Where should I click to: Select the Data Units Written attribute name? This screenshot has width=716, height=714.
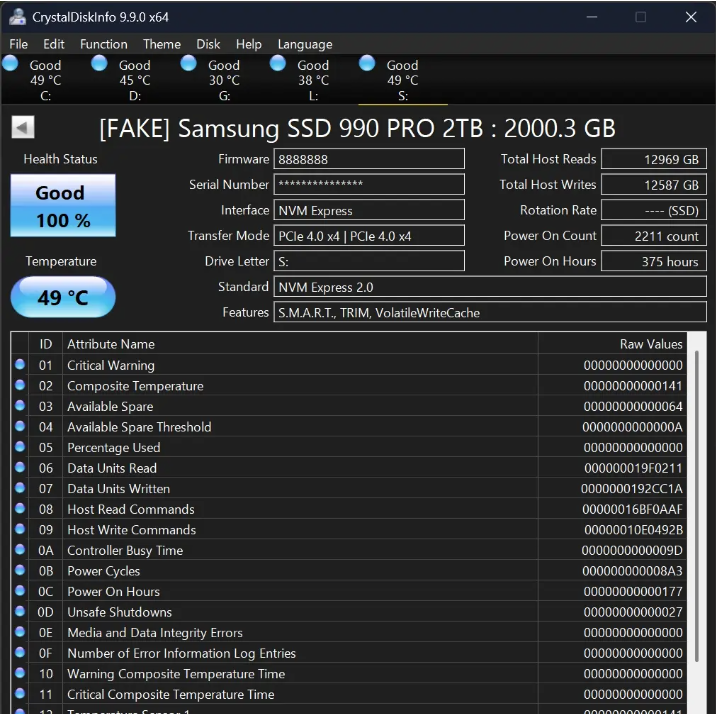coord(119,489)
